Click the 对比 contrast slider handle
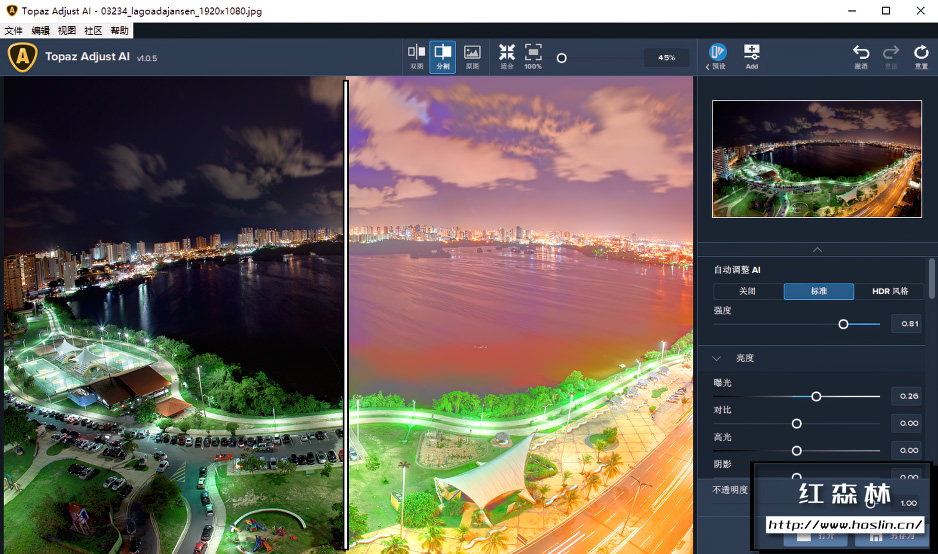 [797, 424]
